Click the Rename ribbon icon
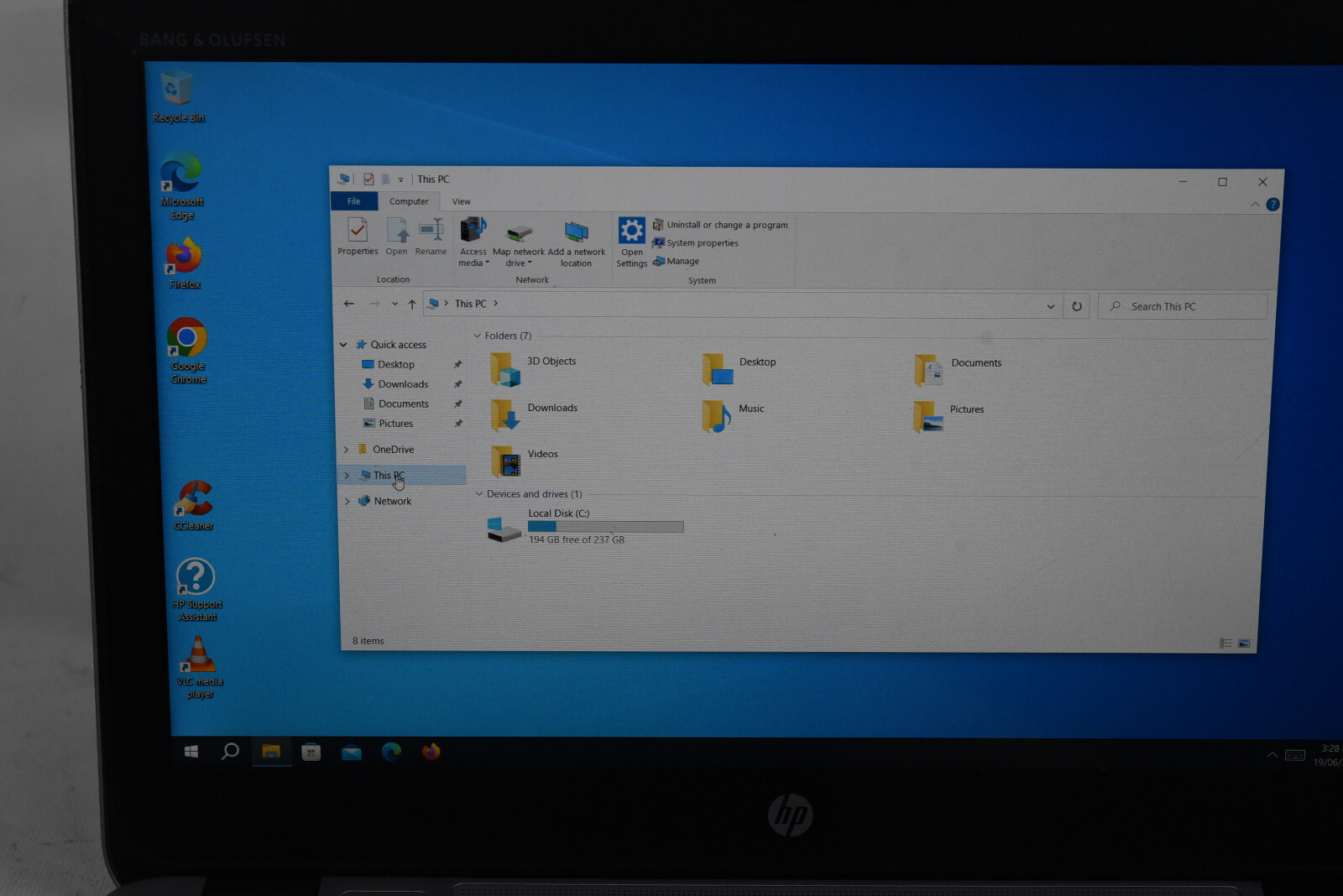The height and width of the screenshot is (896, 1343). [x=431, y=236]
